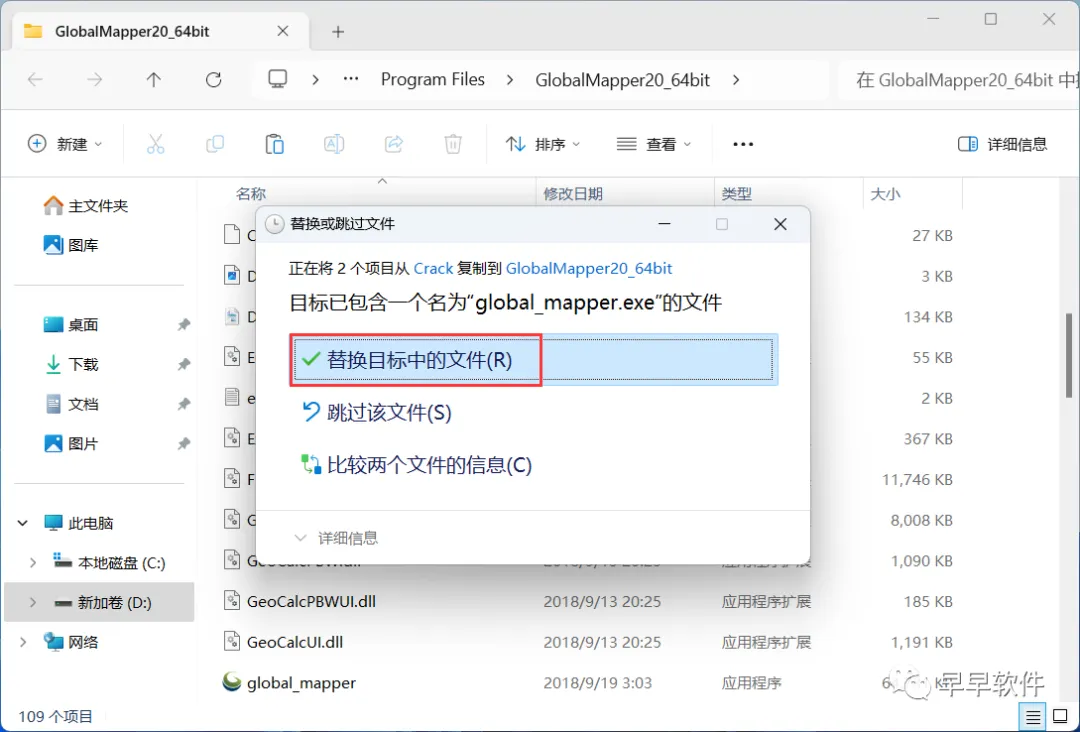Switch to large thumbnails view icon
The image size is (1080, 732).
click(x=1061, y=717)
